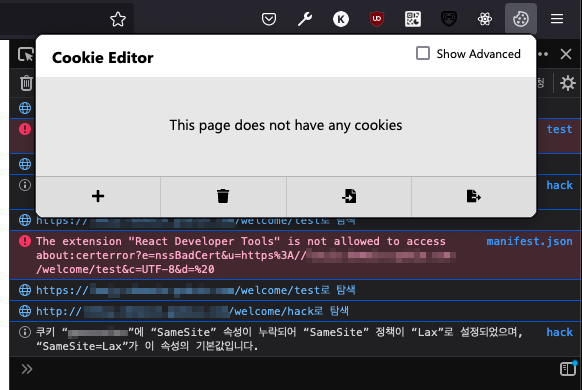Open the Pocket save icon
Screen dimensions: 582x390
pyautogui.click(x=269, y=19)
